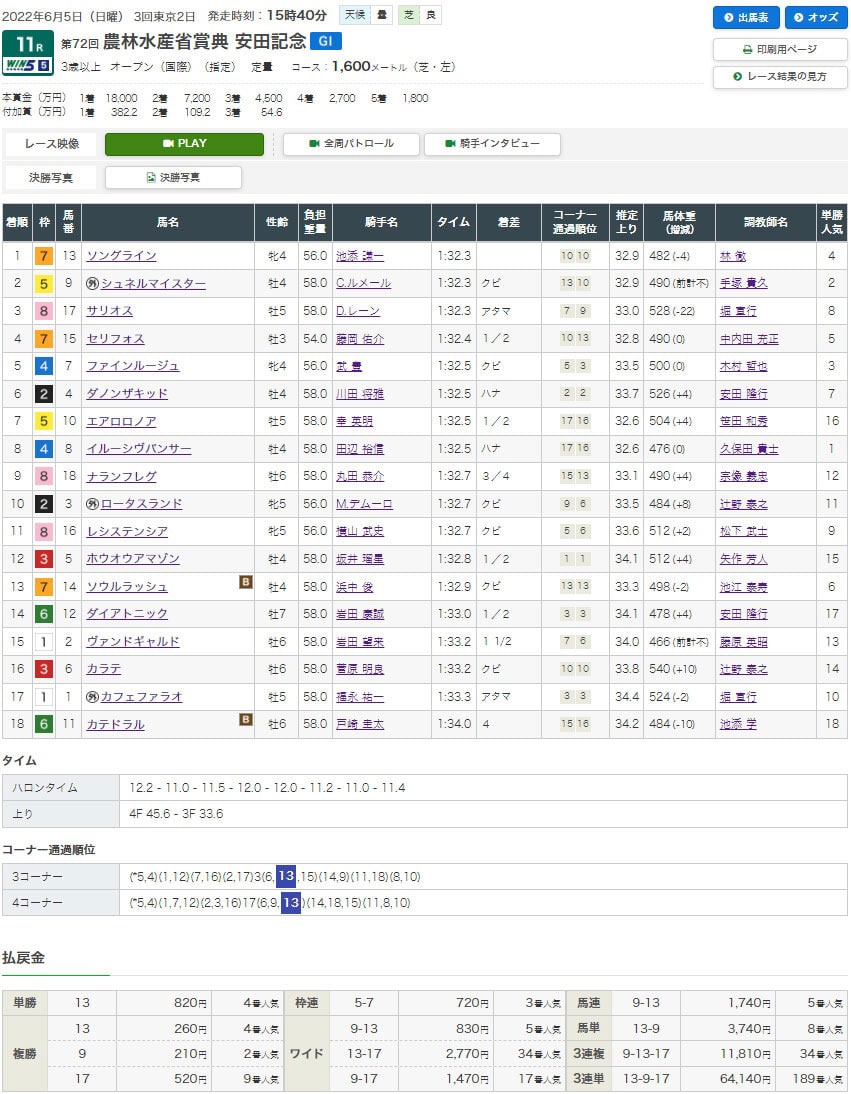The width and height of the screenshot is (851, 1094).
Task: Click the blinker B icon beside カテドラル
Action: tap(246, 719)
